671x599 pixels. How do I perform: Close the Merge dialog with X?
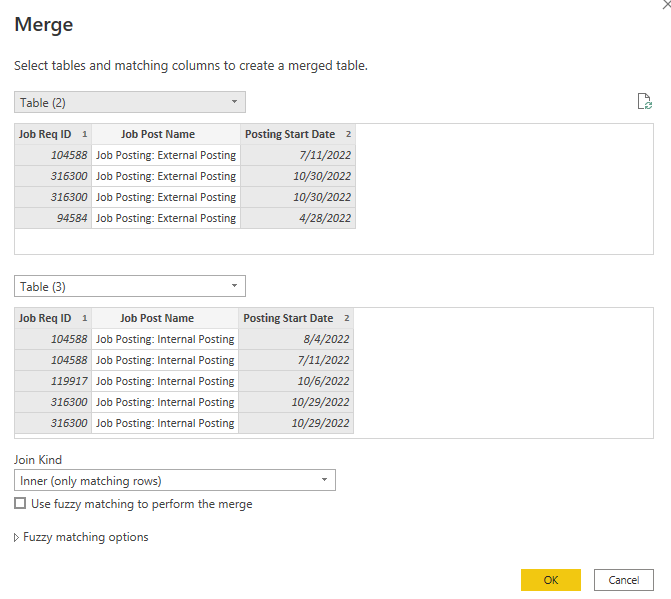667,4
